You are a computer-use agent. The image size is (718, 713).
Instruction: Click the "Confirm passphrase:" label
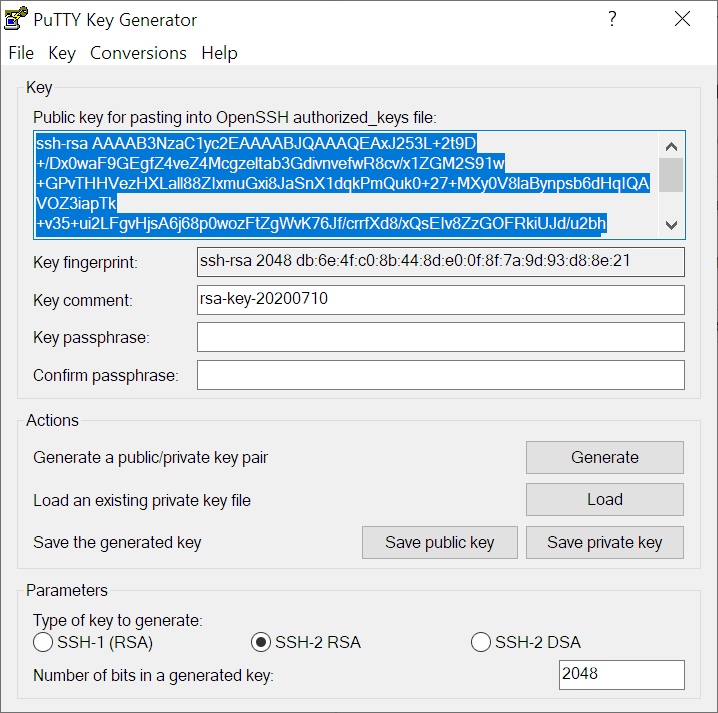106,376
